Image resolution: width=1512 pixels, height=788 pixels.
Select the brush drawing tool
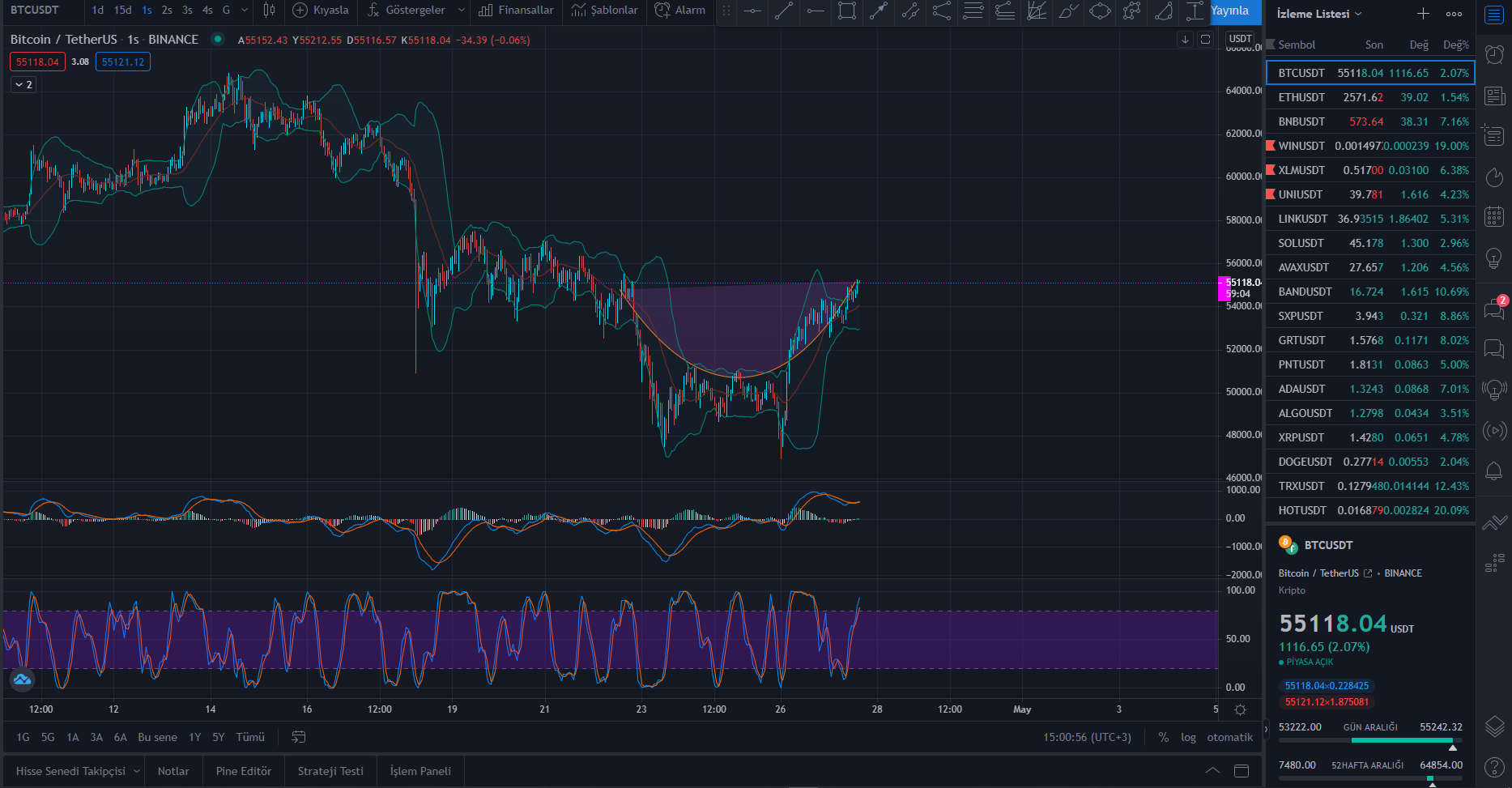point(1068,11)
